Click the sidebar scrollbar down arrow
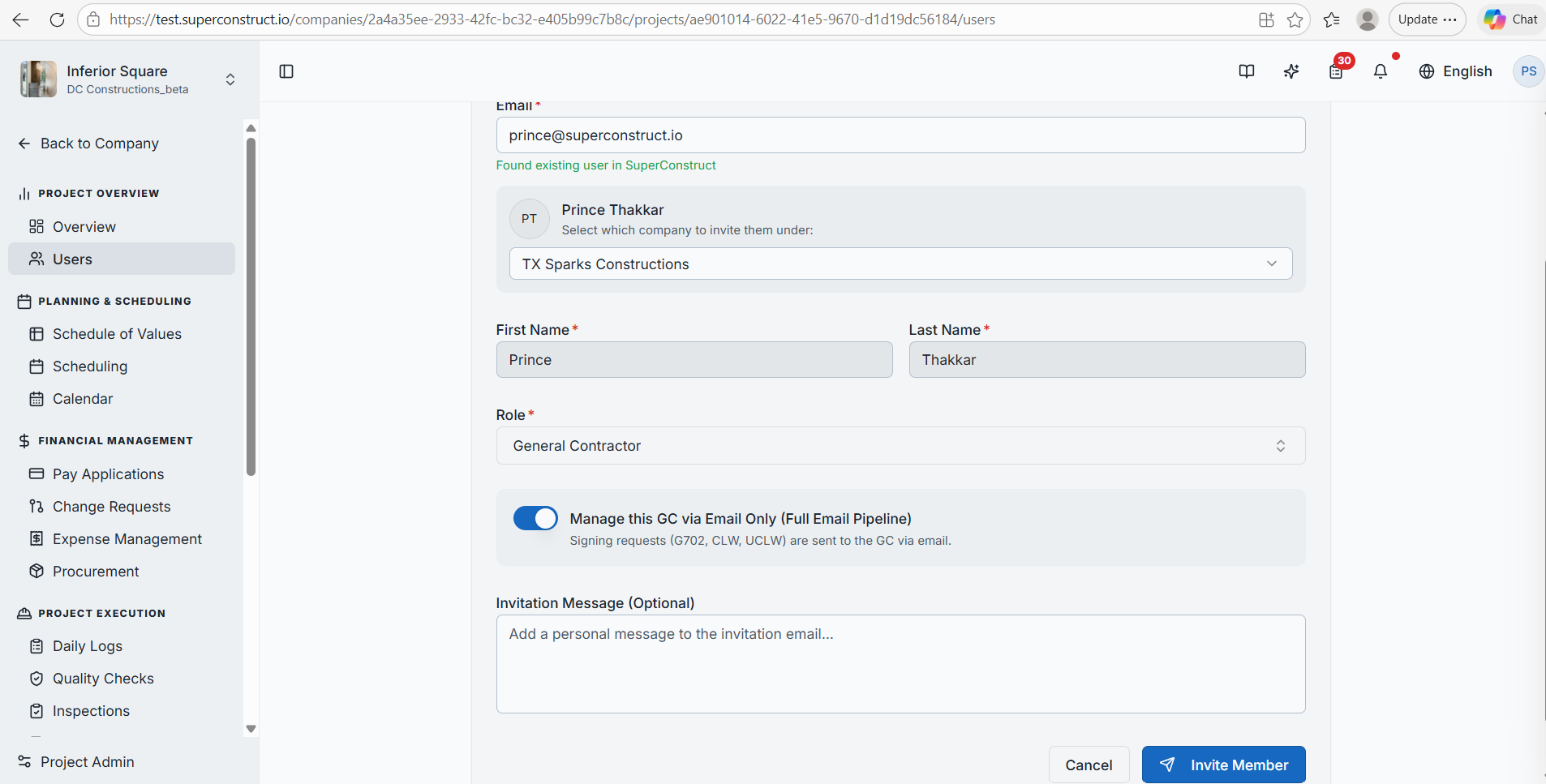The height and width of the screenshot is (784, 1546). [251, 729]
